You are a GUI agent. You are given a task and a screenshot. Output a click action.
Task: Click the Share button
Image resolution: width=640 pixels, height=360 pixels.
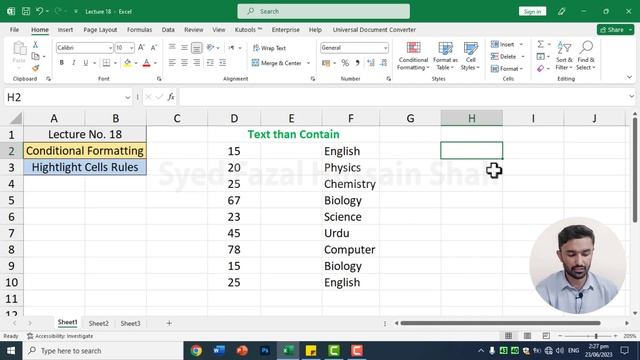(616, 30)
